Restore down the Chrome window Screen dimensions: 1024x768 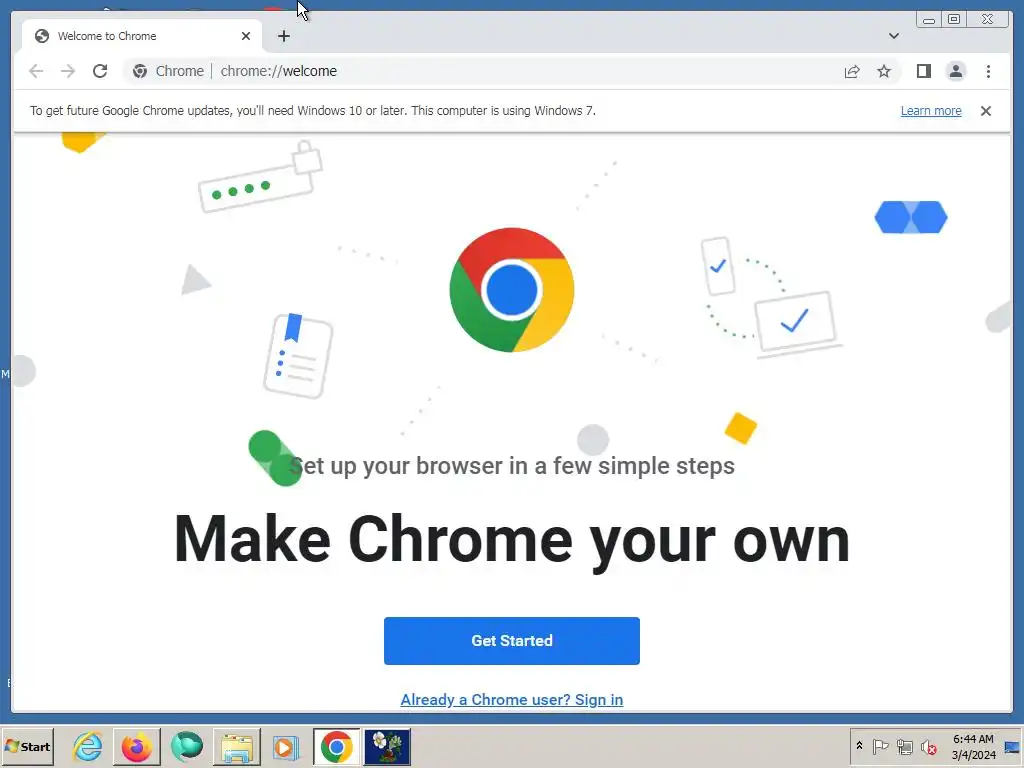point(953,20)
